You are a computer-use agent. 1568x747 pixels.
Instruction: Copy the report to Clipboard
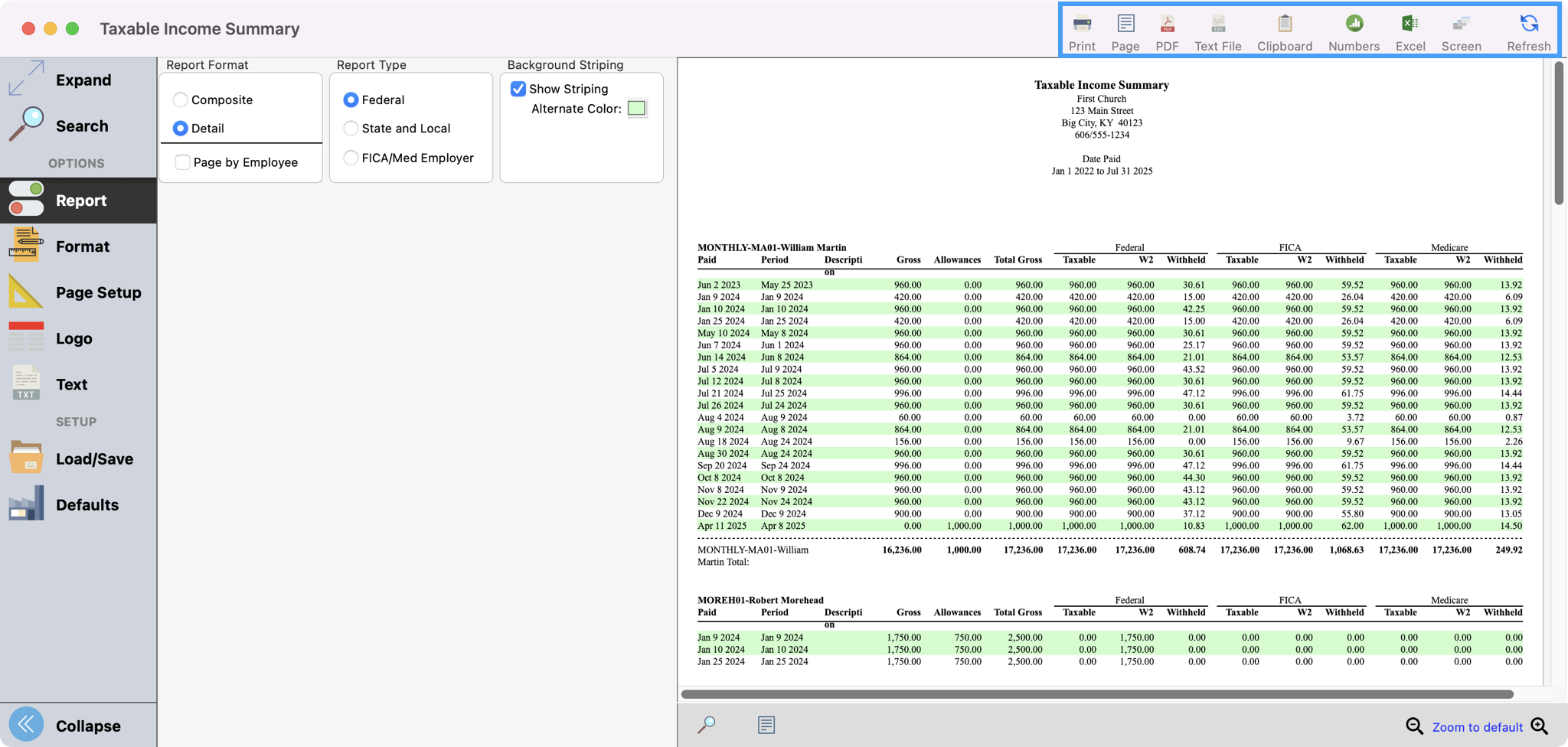tap(1284, 29)
